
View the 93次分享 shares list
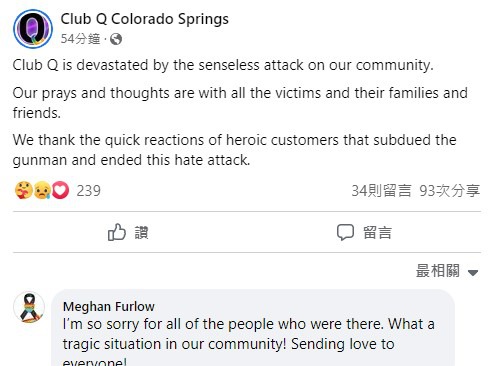(x=450, y=191)
